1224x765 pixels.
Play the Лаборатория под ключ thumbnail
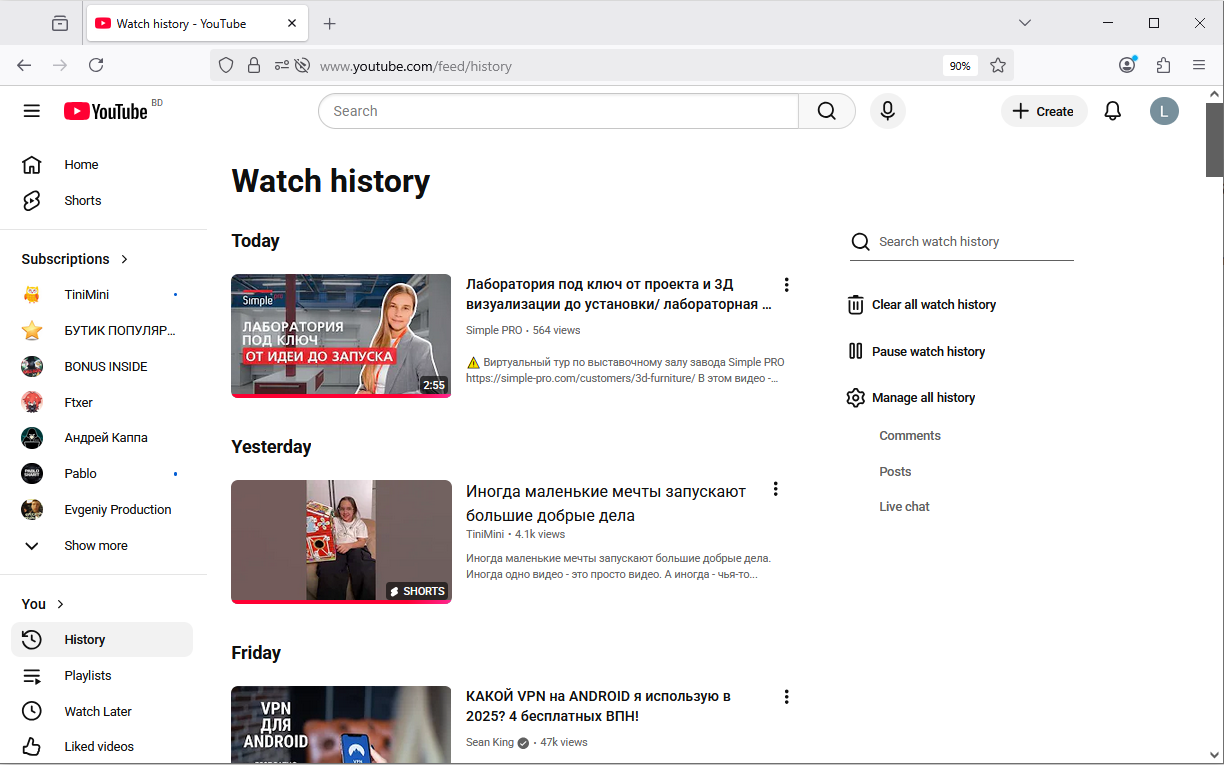tap(341, 336)
